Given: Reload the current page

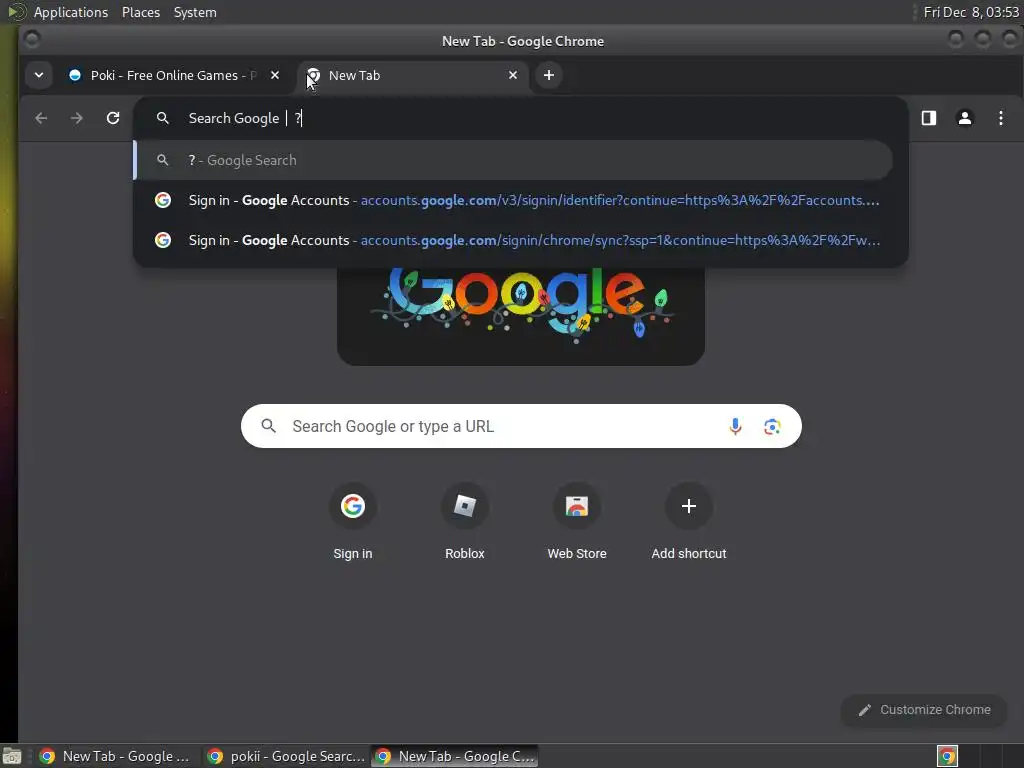Looking at the screenshot, I should click(x=113, y=118).
